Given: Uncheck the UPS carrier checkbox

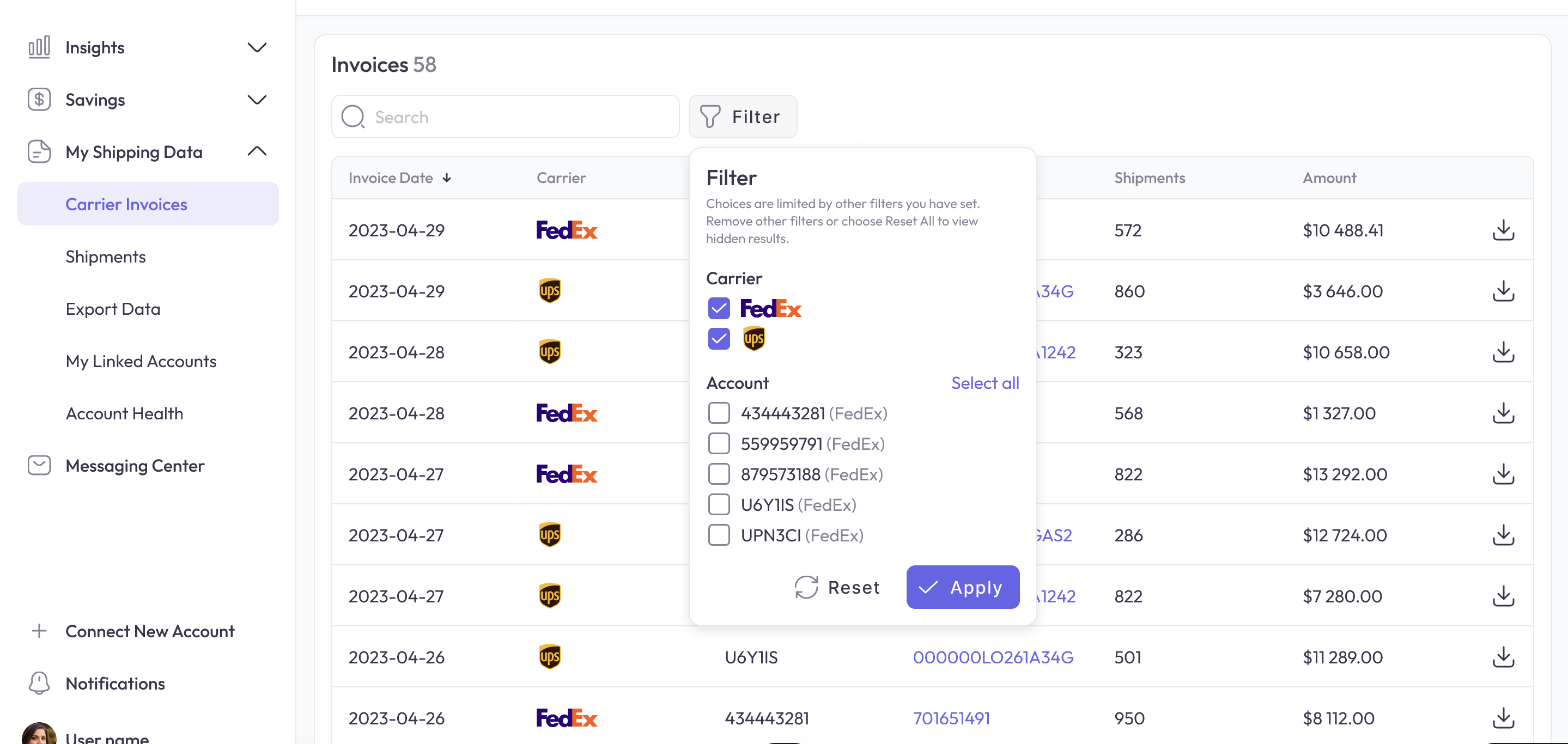Looking at the screenshot, I should tap(719, 339).
